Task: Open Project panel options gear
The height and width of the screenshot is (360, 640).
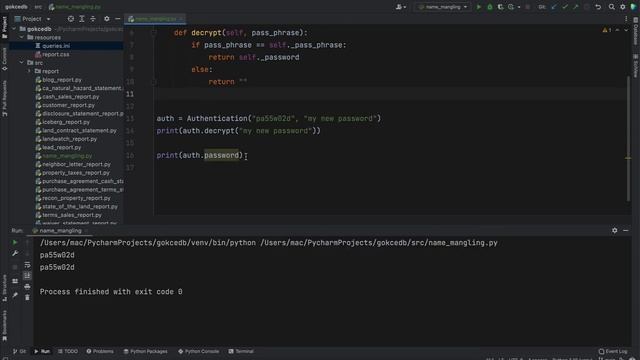Action: click(107, 19)
